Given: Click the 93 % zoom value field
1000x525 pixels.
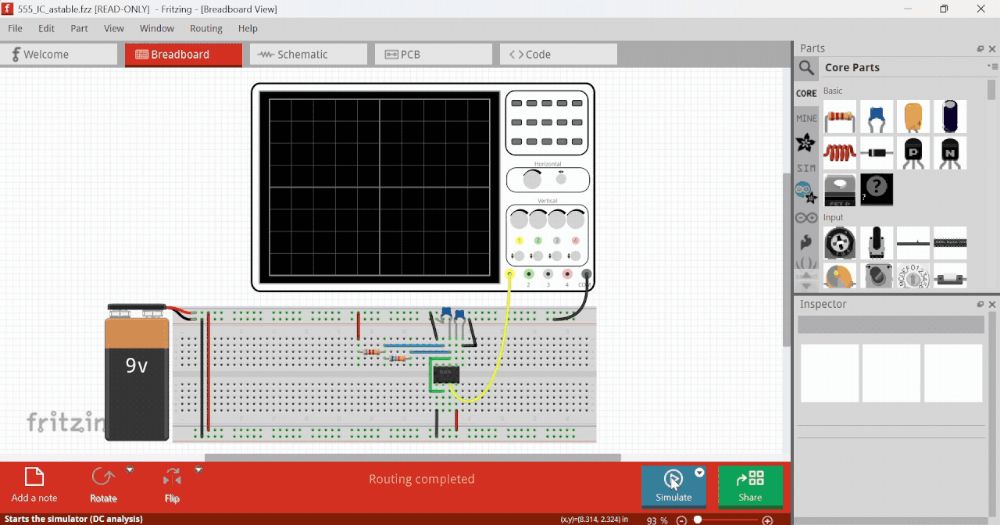Looking at the screenshot, I should click(657, 521).
